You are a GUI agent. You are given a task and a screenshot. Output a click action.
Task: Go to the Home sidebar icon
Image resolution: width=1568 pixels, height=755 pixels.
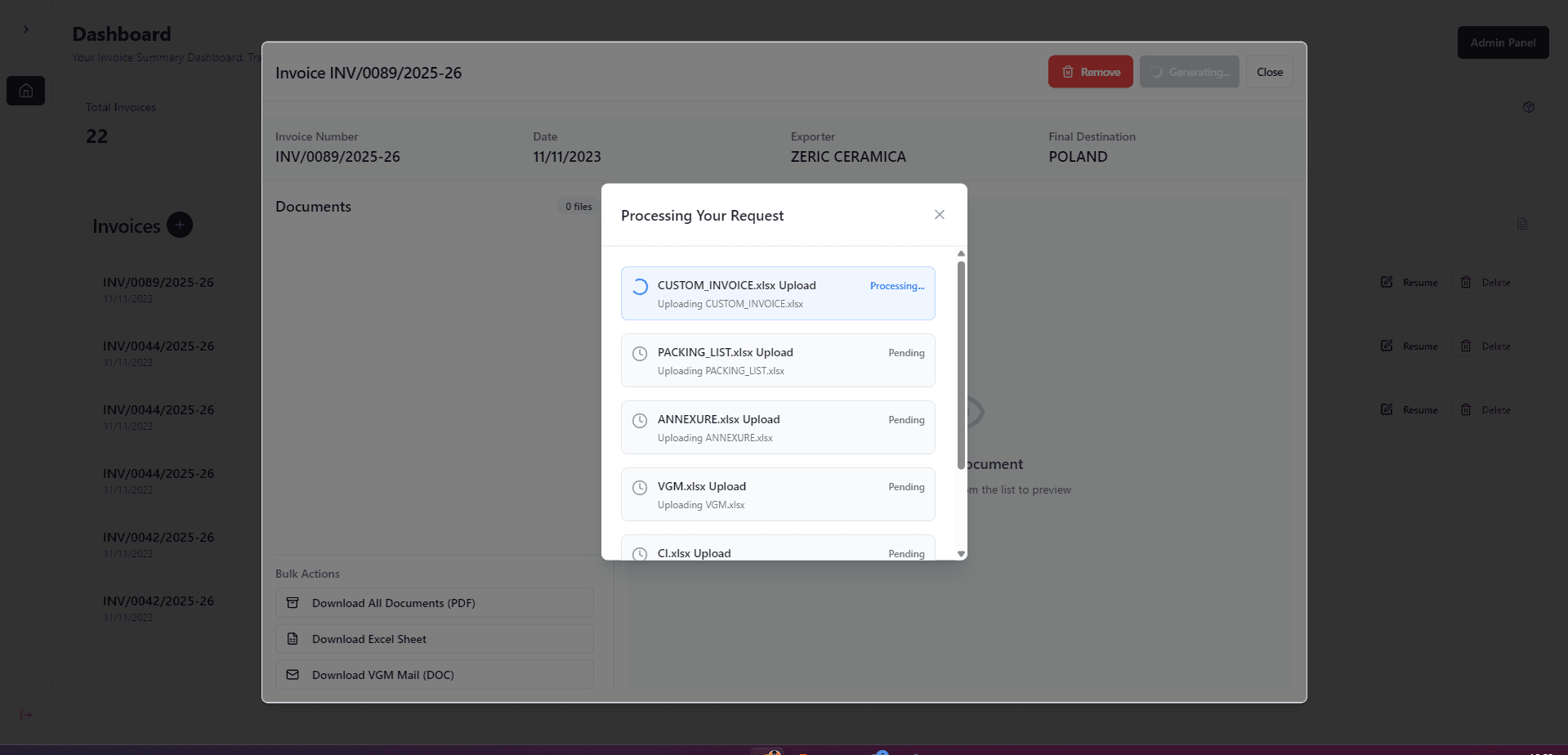pos(26,91)
